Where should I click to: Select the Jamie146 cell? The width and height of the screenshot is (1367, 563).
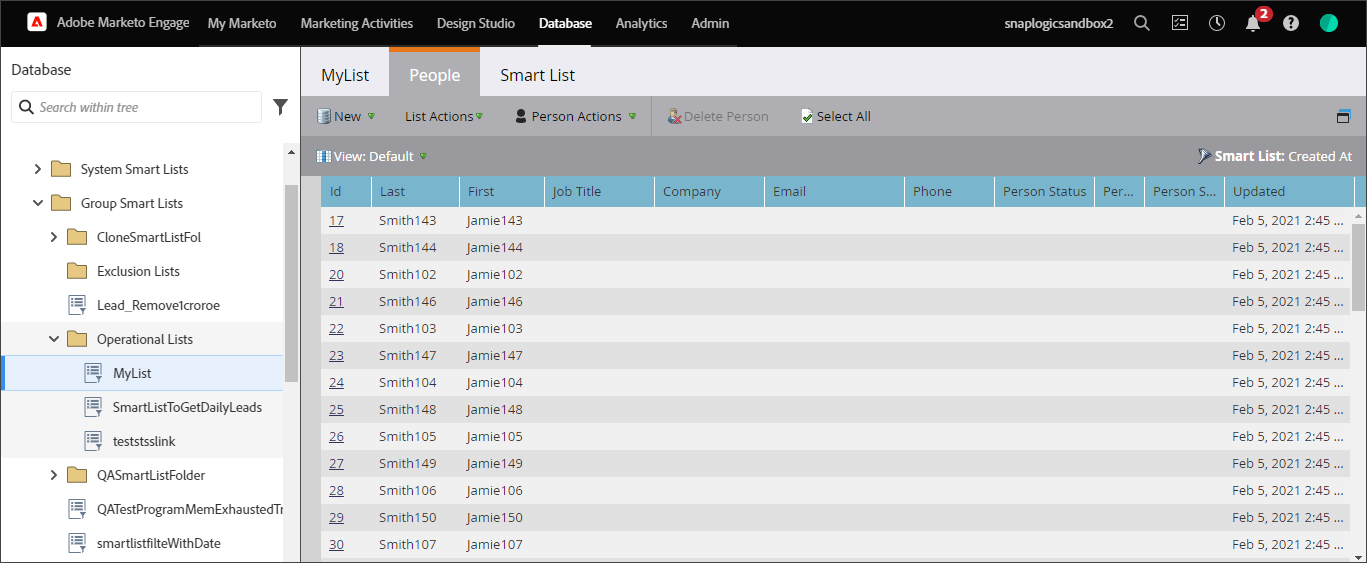pos(502,301)
